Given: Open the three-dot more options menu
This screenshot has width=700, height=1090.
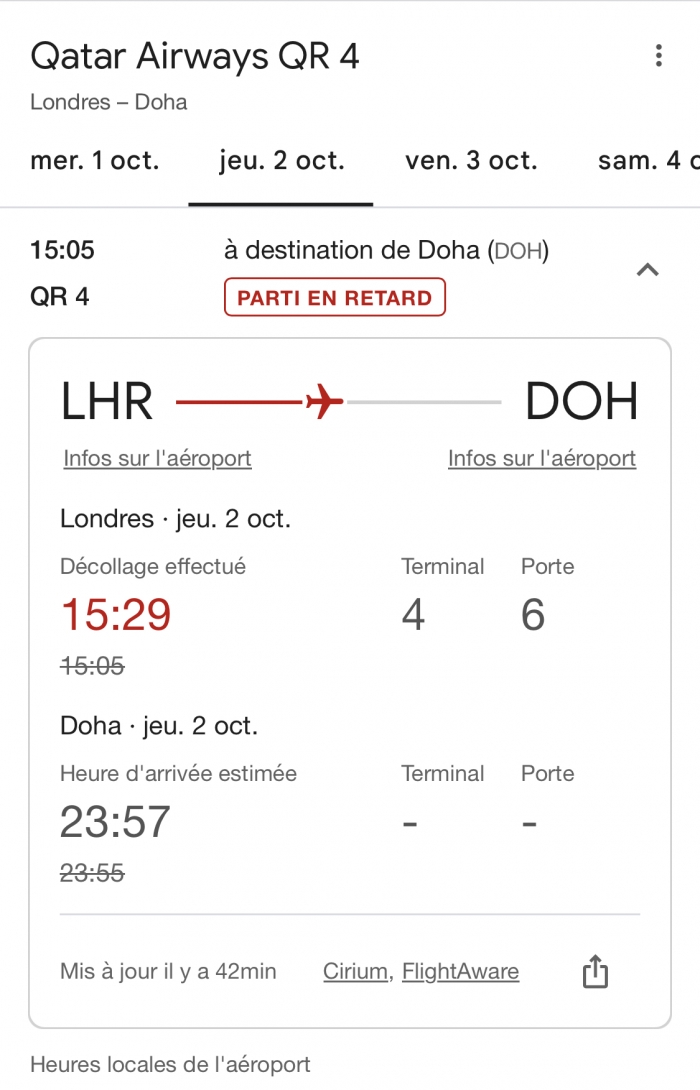Looking at the screenshot, I should coord(658,56).
